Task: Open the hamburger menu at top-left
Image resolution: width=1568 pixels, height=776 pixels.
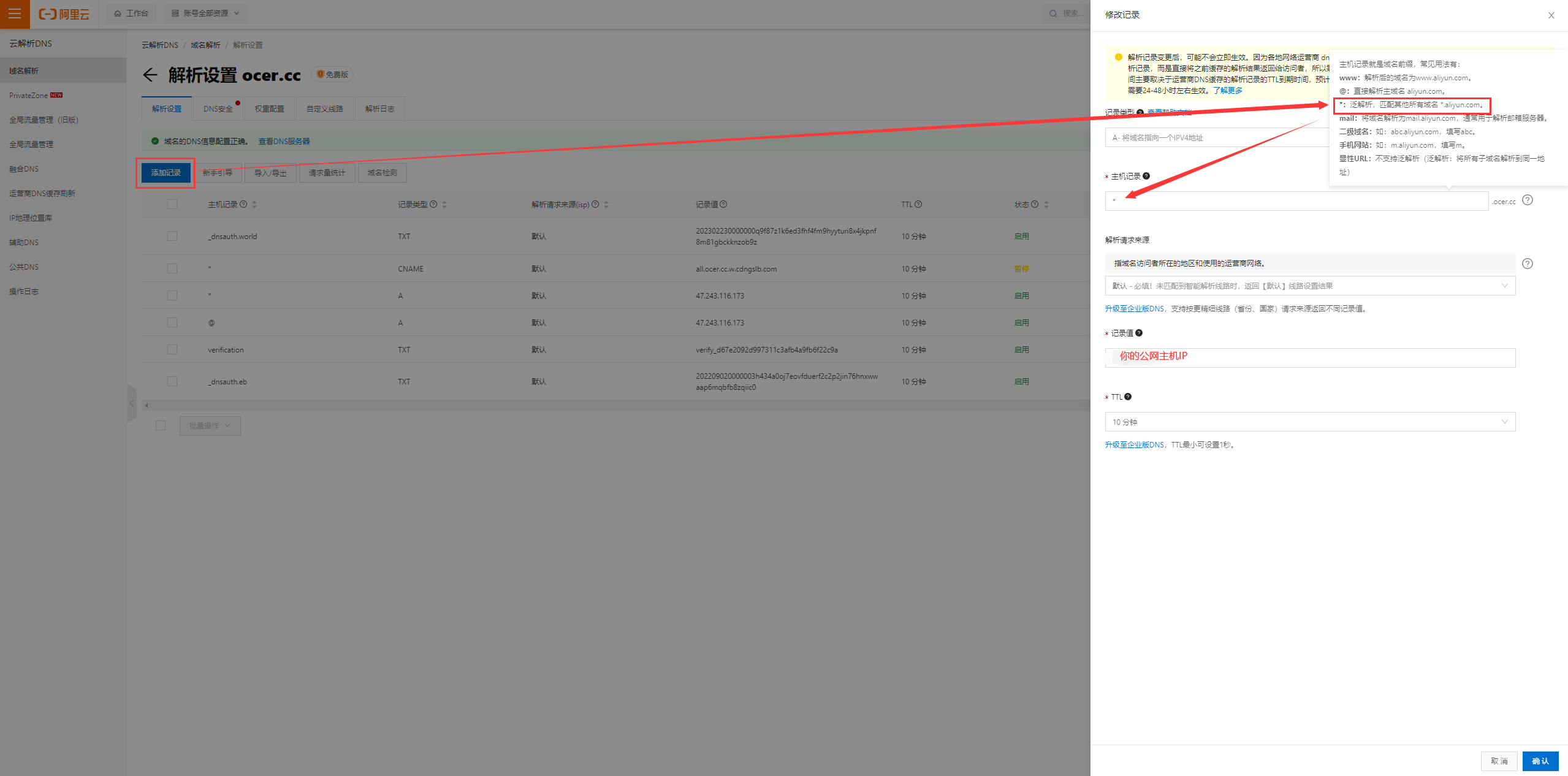Action: click(x=15, y=13)
